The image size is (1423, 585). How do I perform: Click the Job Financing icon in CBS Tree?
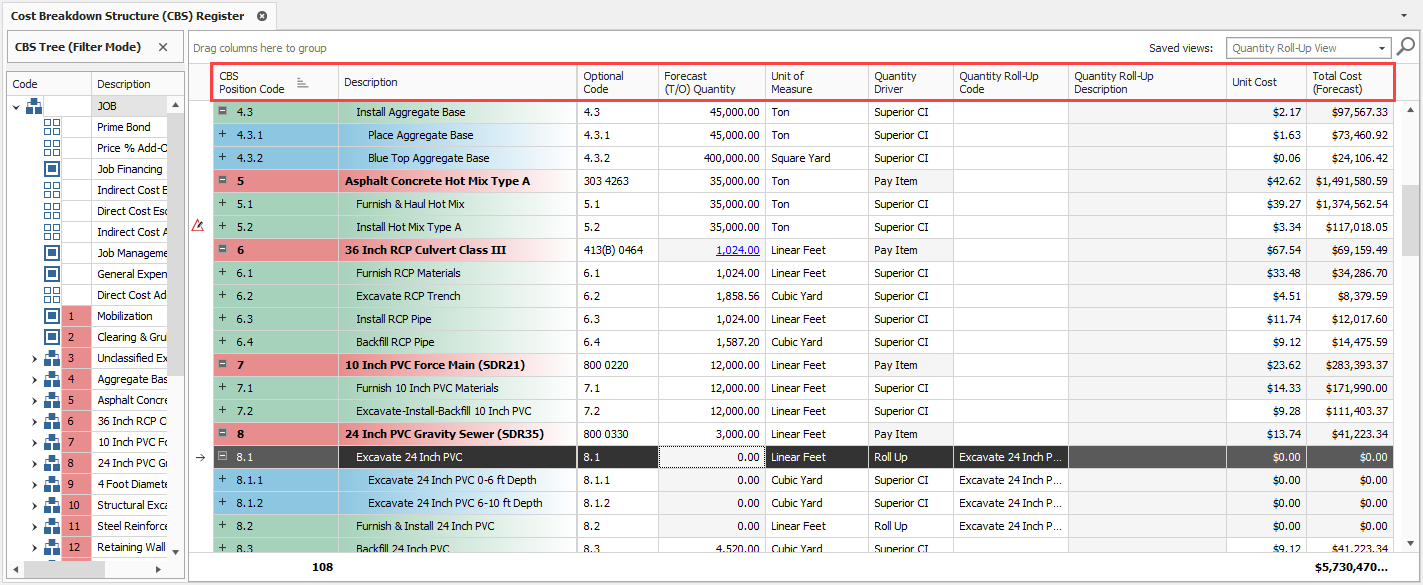[52, 169]
